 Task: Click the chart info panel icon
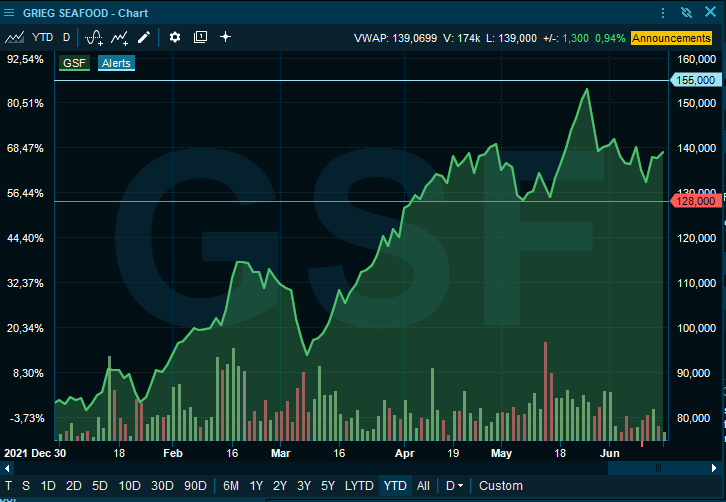[200, 37]
